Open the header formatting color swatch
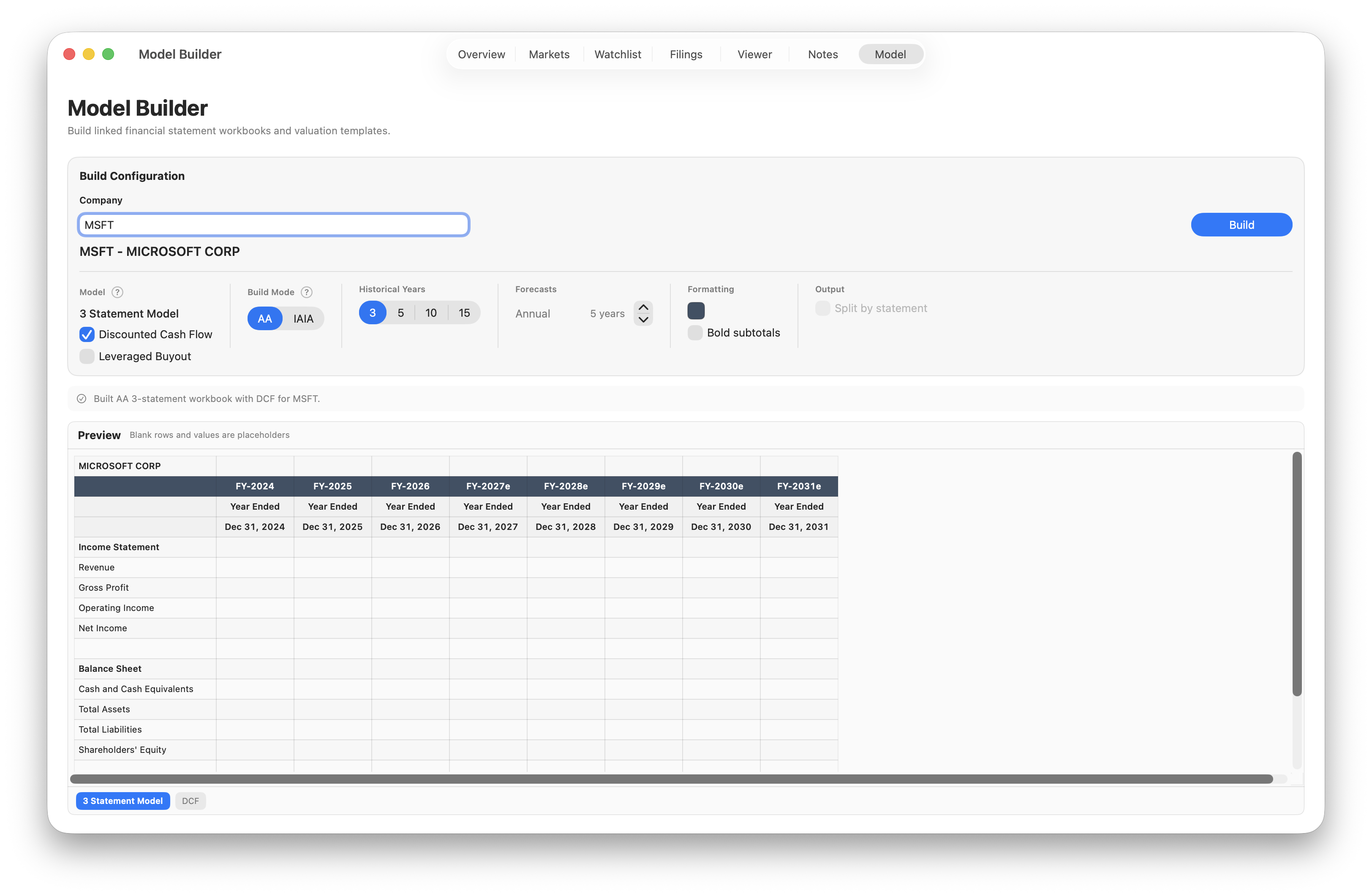The height and width of the screenshot is (896, 1372). pyautogui.click(x=696, y=311)
